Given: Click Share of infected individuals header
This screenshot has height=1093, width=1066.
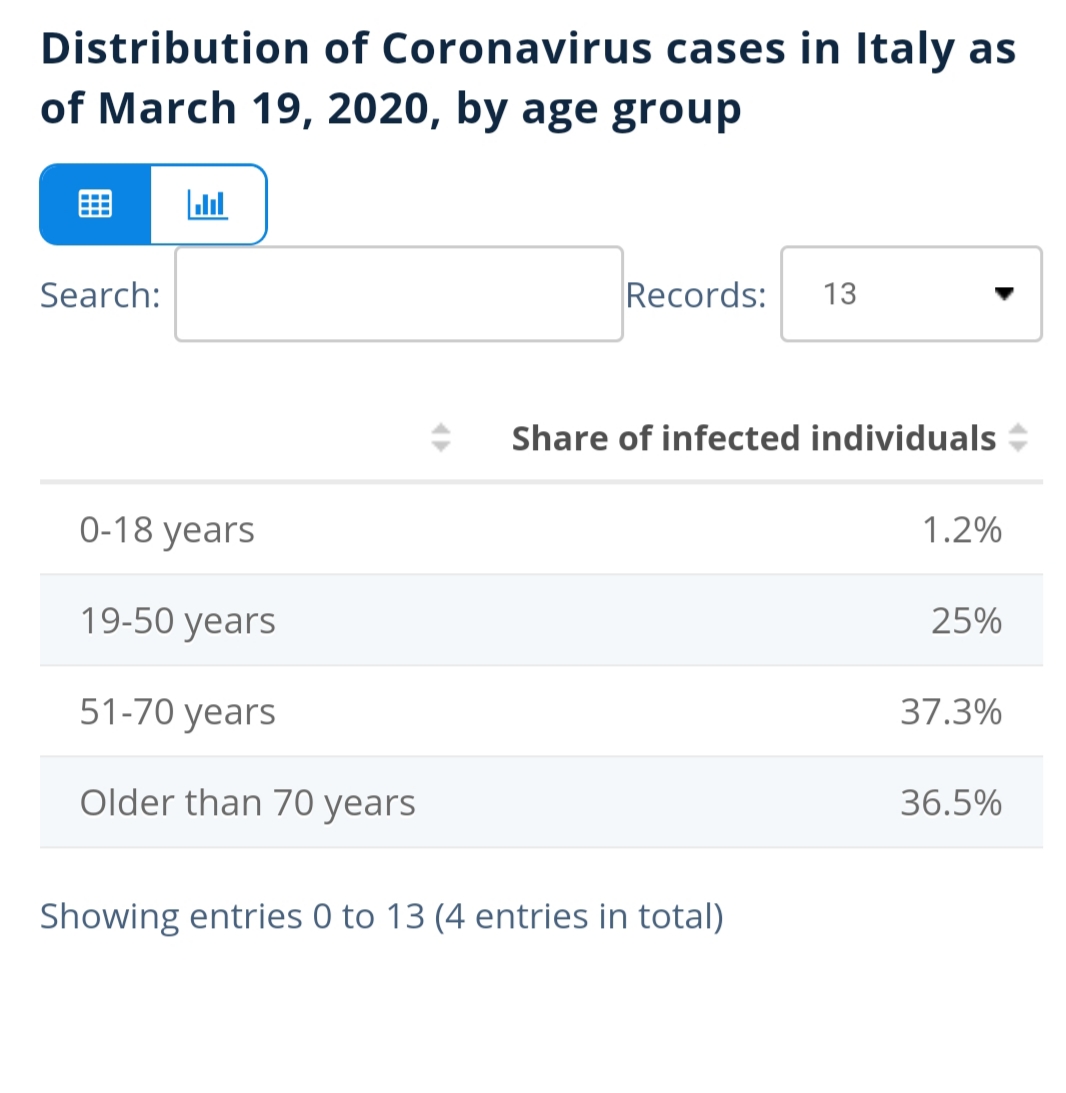Looking at the screenshot, I should (x=754, y=438).
